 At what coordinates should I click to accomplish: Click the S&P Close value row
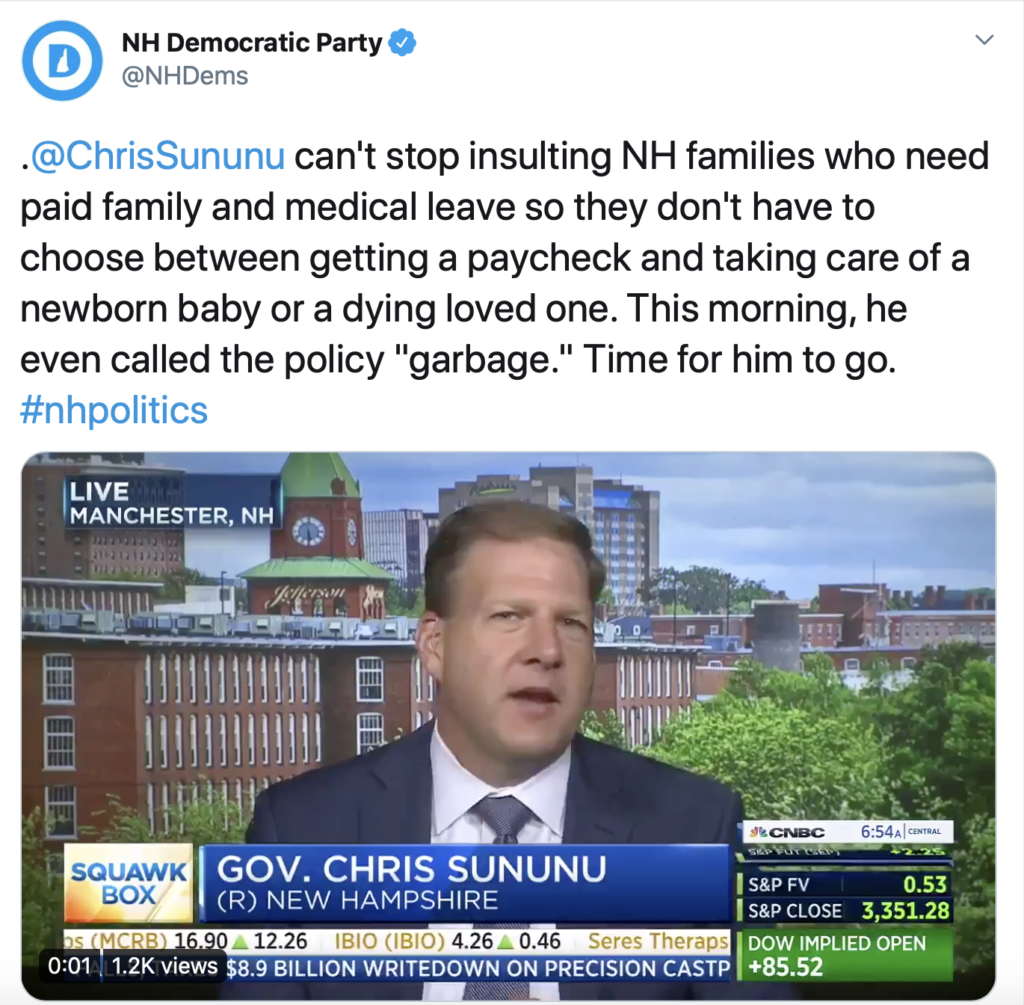(845, 910)
